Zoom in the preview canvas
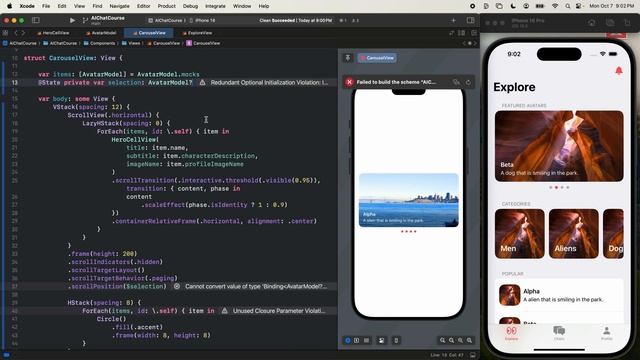The height and width of the screenshot is (360, 640). (469, 340)
